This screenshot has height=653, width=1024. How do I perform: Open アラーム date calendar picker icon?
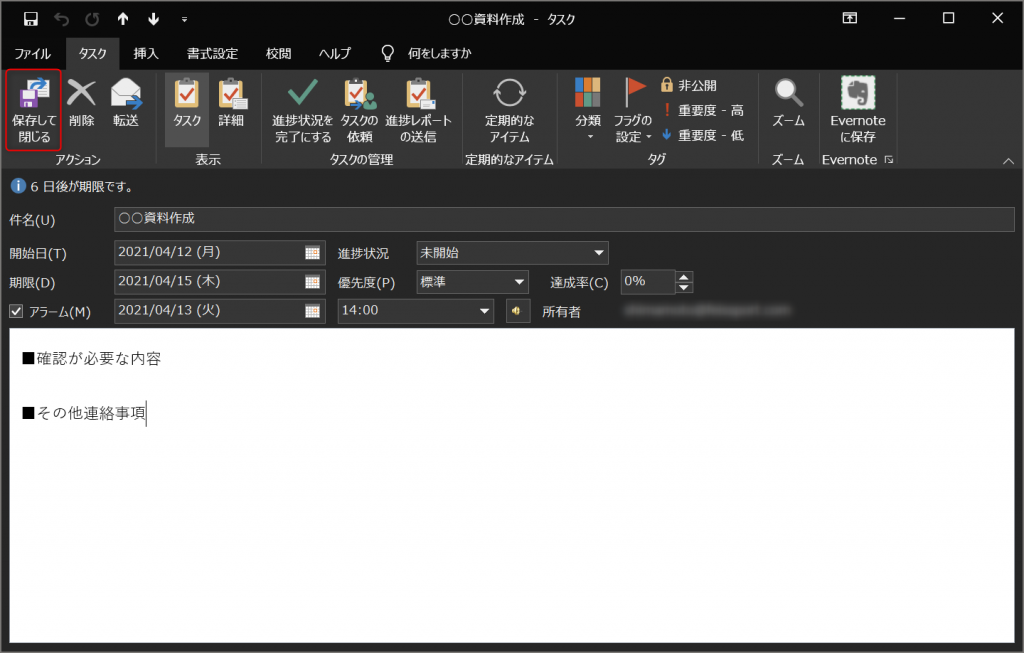313,311
